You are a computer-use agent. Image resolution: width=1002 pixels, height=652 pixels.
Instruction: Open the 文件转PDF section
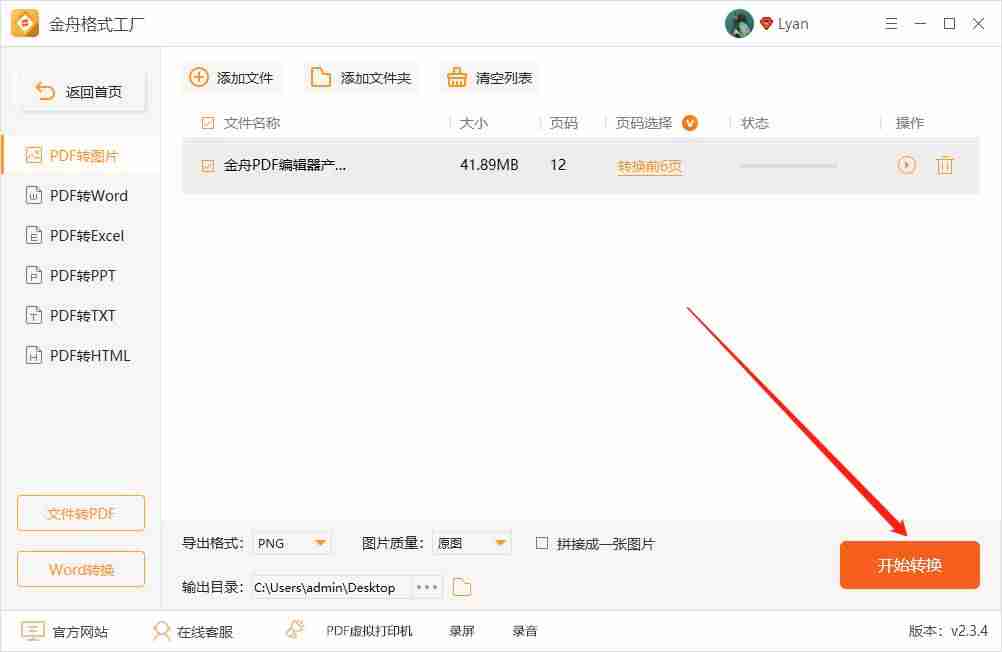(81, 513)
